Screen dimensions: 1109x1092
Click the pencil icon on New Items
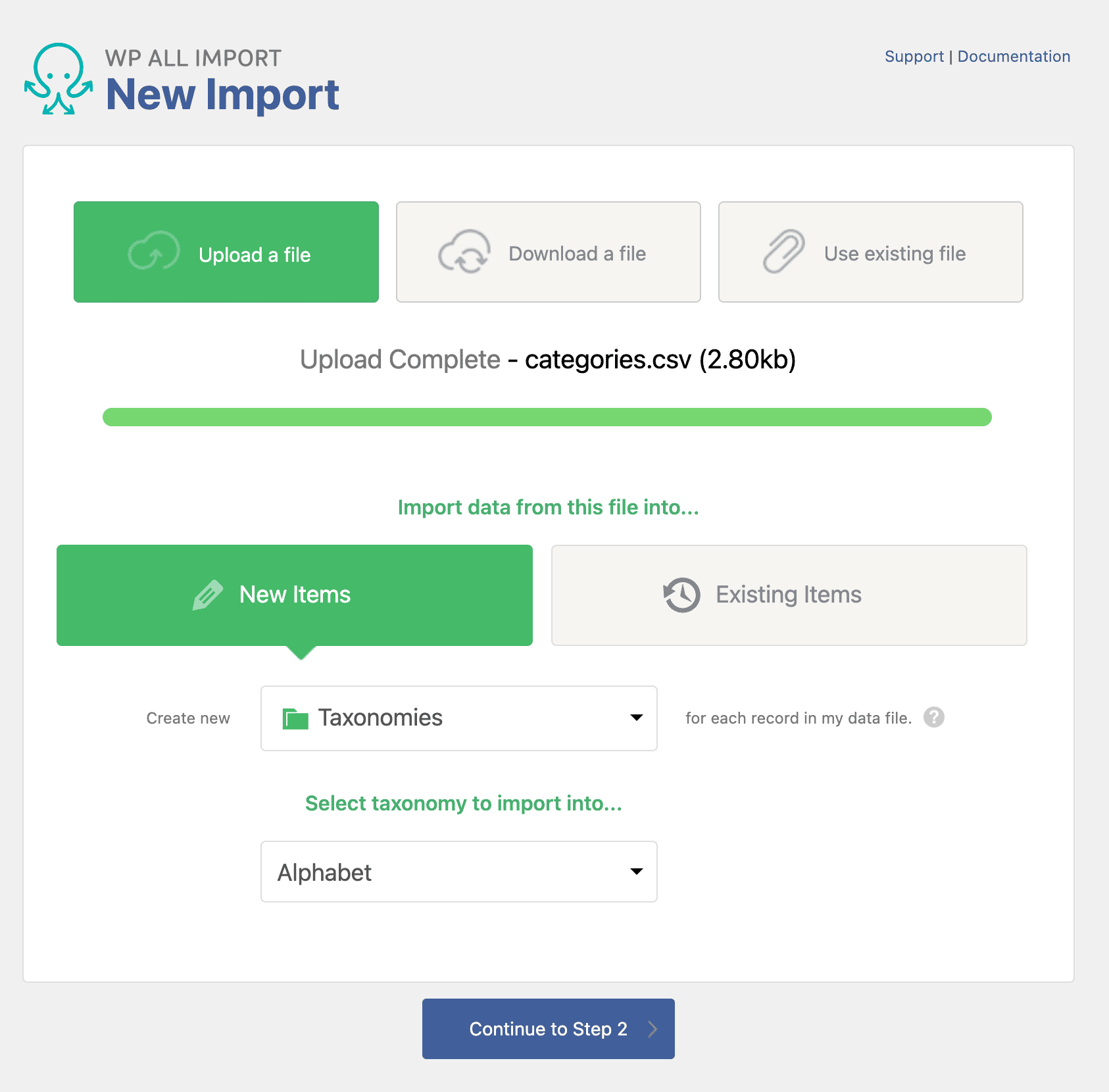pyautogui.click(x=208, y=595)
